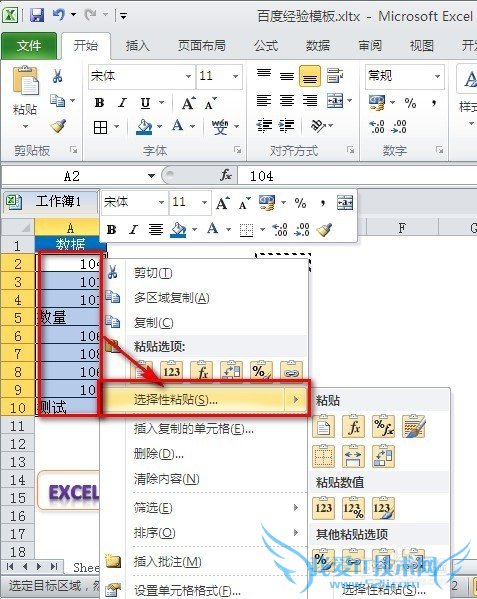This screenshot has width=477, height=599.
Task: Choose 清除内容(N) from context menu
Action: 167,479
